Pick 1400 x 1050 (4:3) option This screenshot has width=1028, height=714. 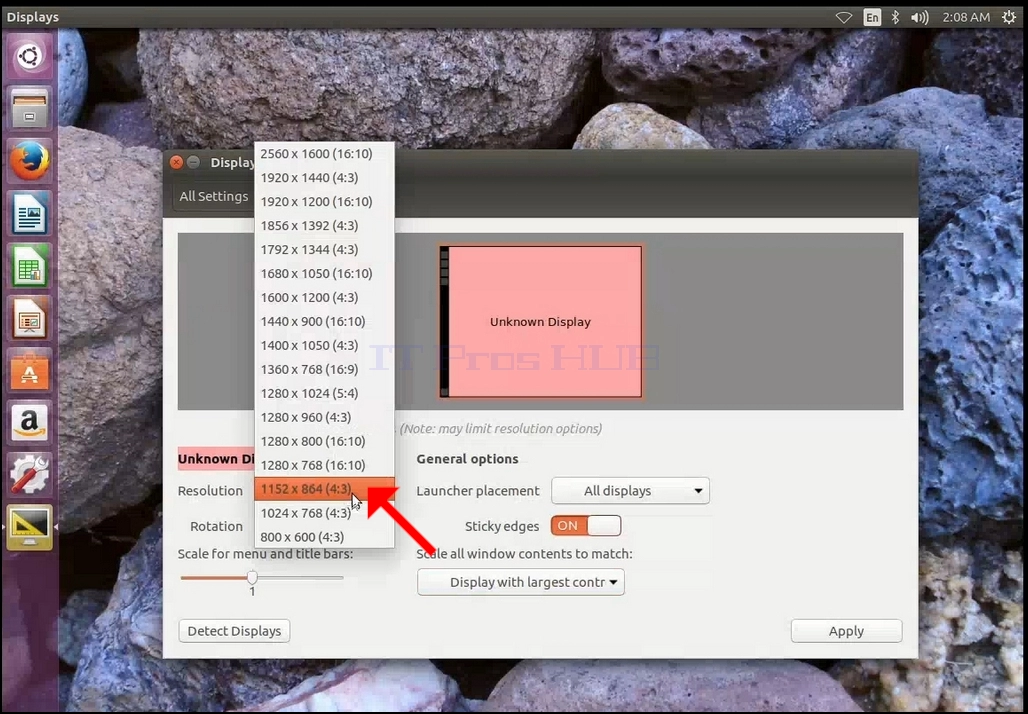pos(325,345)
